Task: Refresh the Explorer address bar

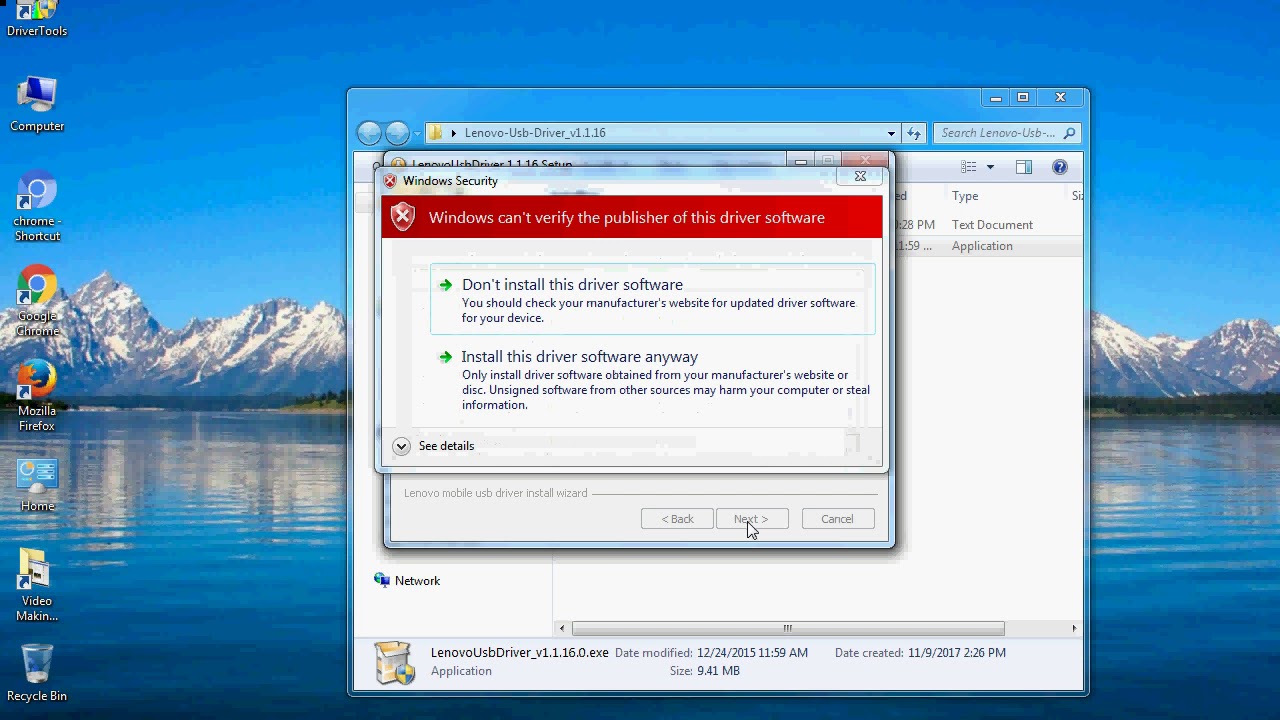Action: (x=914, y=133)
